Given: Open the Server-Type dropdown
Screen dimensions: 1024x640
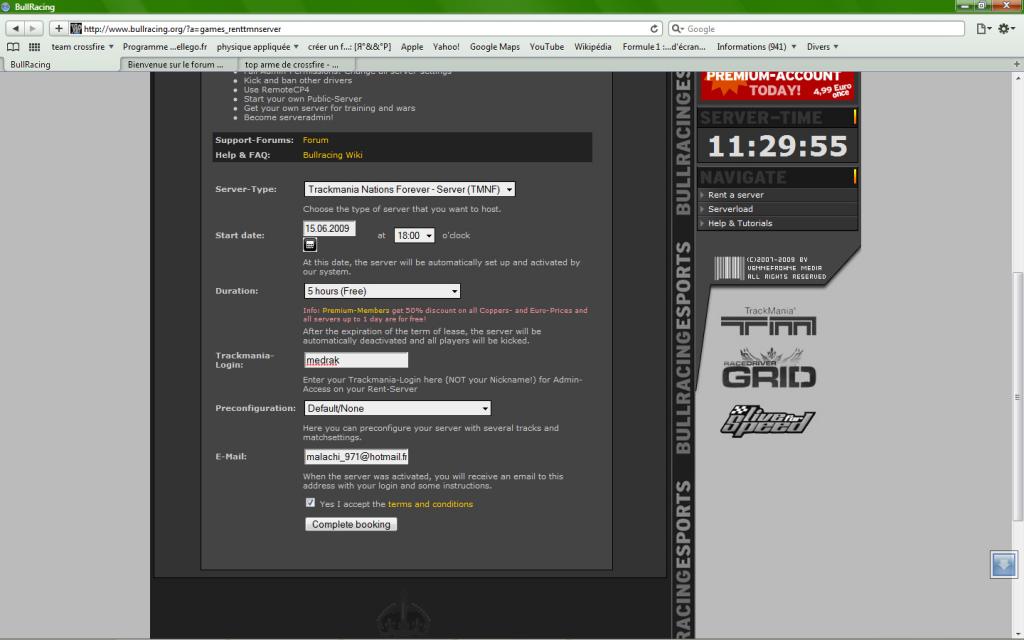Looking at the screenshot, I should pos(409,189).
